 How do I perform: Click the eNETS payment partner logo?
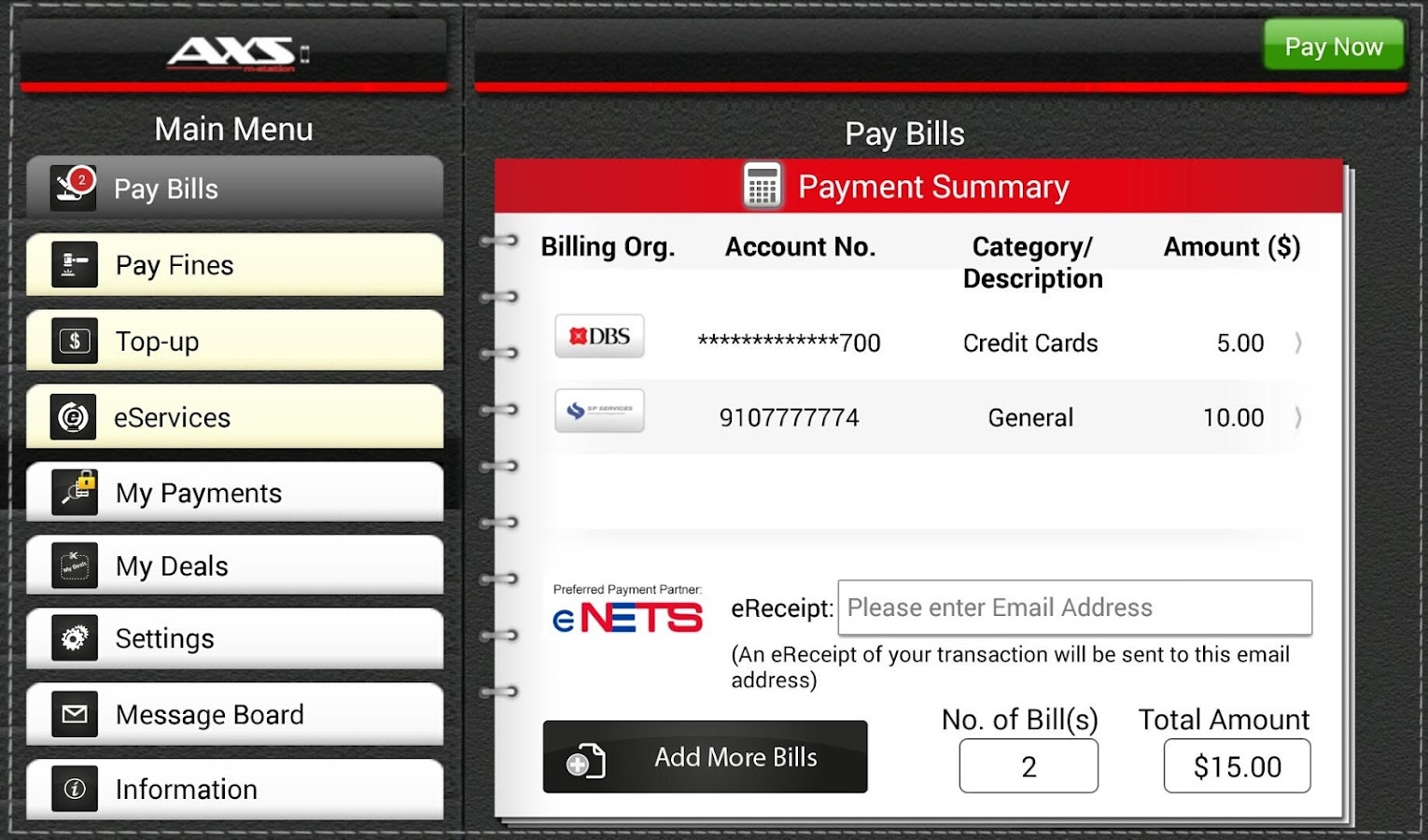[626, 616]
